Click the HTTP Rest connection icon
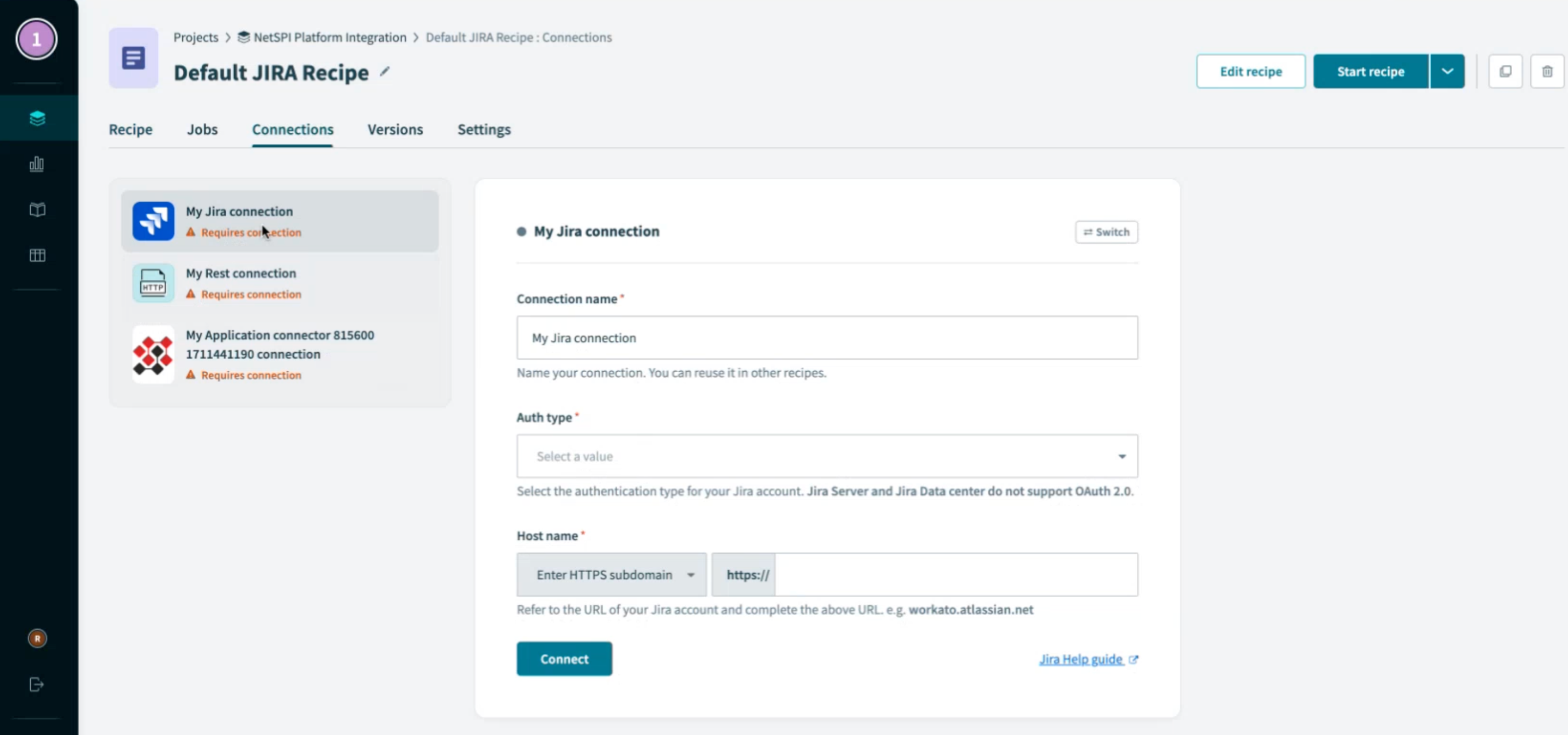 [154, 283]
